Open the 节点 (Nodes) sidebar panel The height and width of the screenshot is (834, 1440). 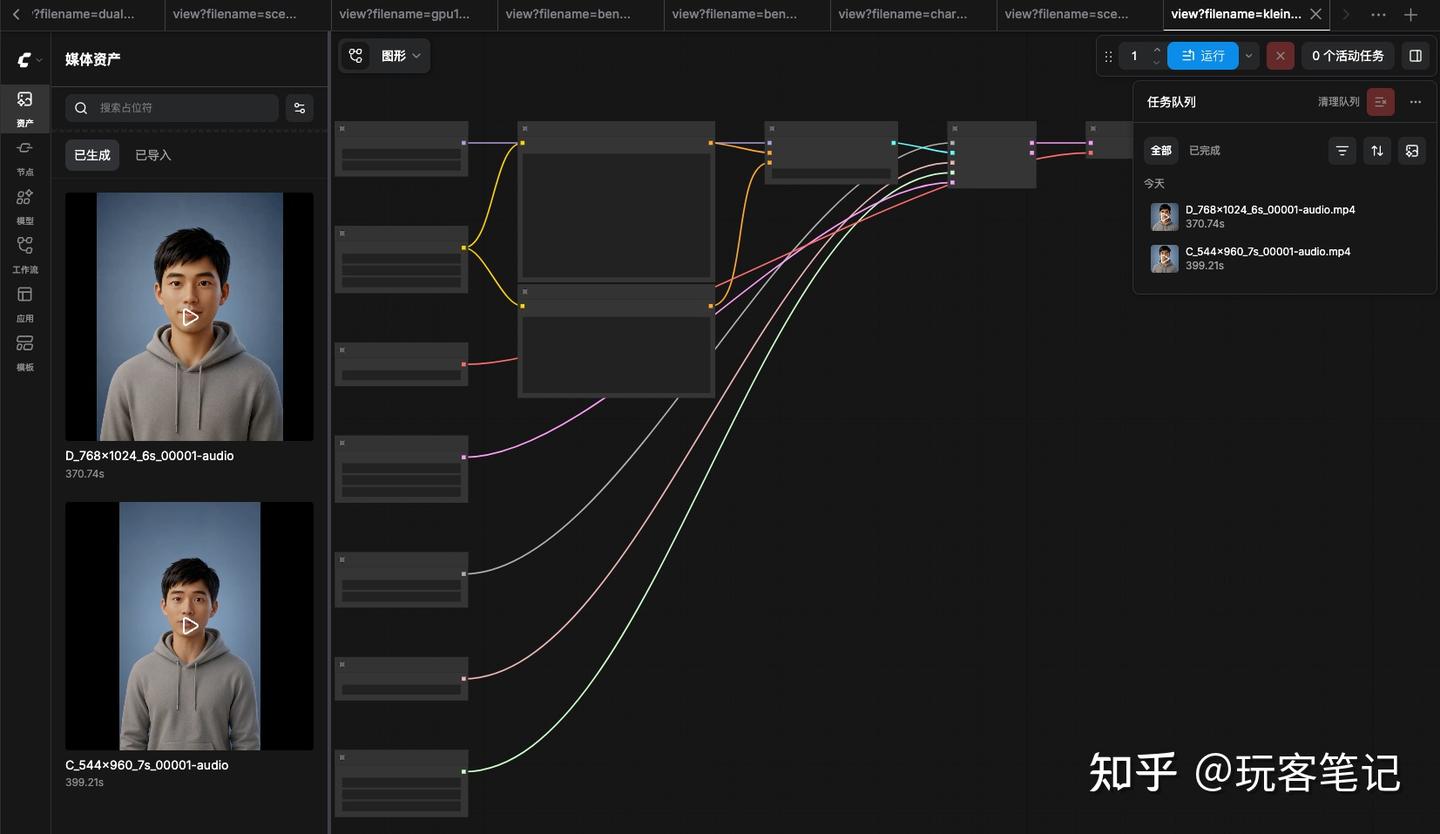(25, 157)
